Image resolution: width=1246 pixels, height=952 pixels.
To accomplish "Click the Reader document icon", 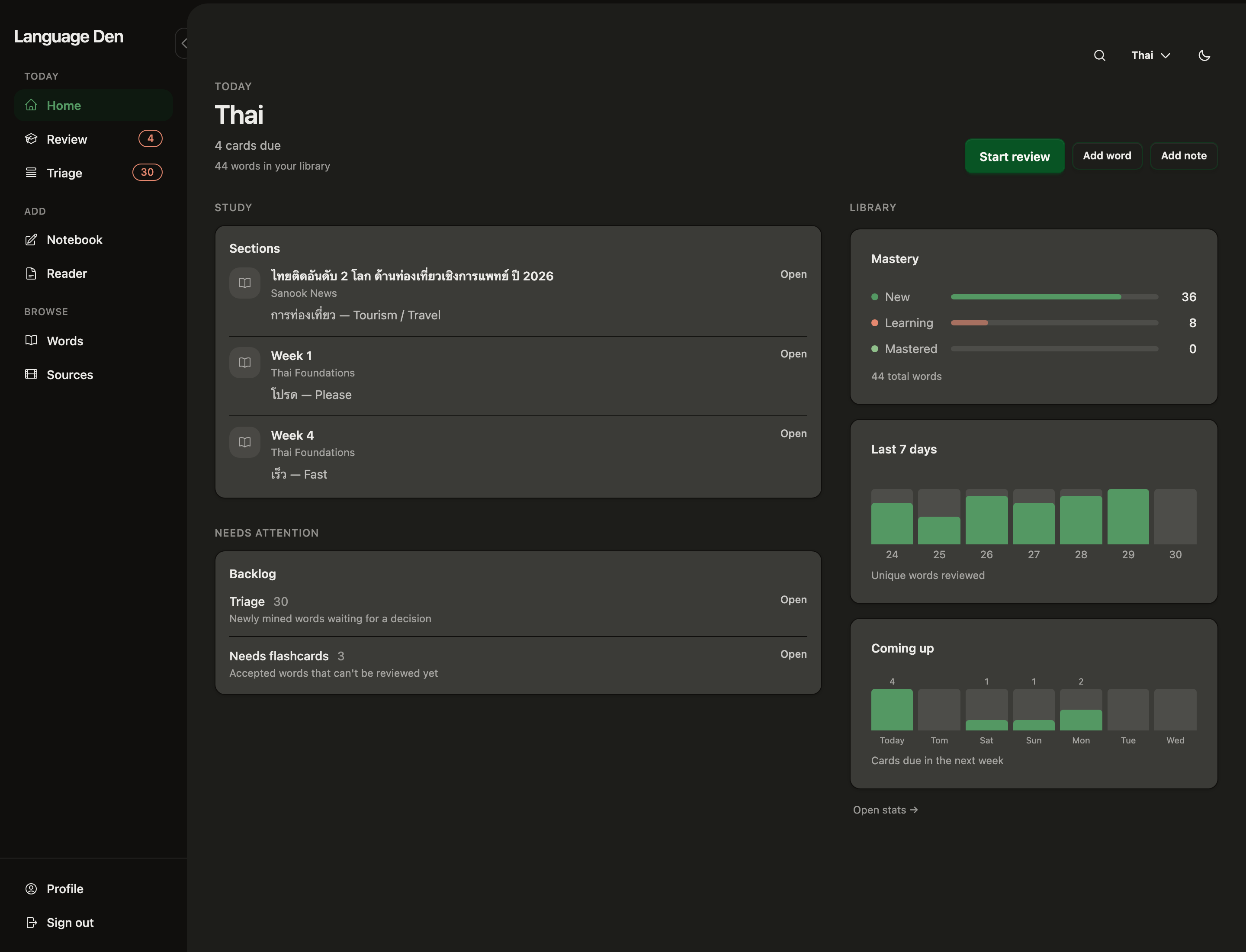I will (x=31, y=273).
